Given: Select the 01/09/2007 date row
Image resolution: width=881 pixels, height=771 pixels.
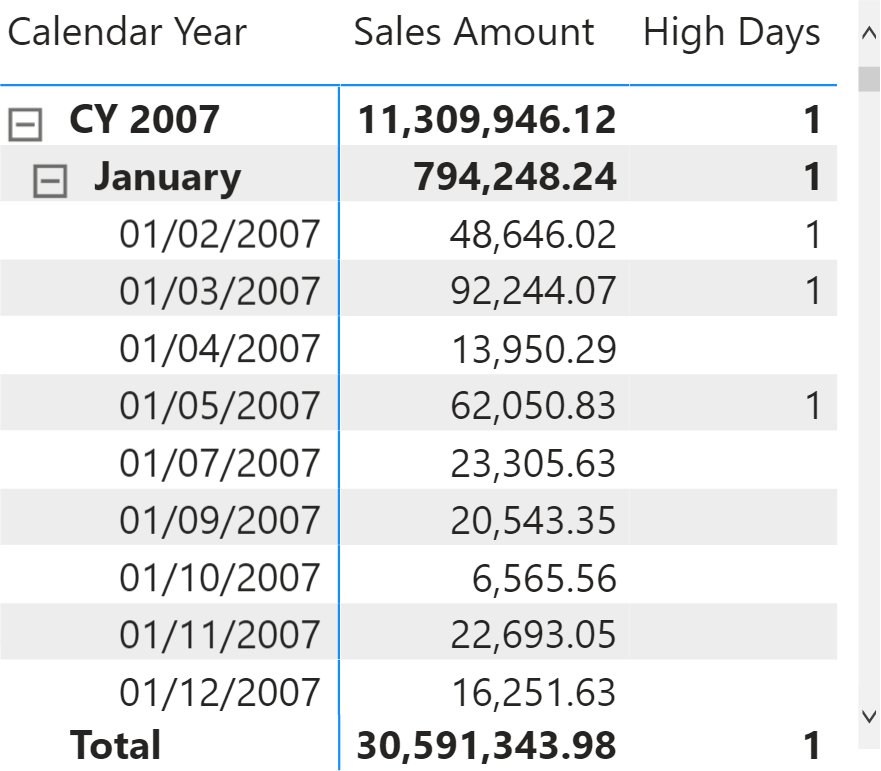Looking at the screenshot, I should click(419, 517).
